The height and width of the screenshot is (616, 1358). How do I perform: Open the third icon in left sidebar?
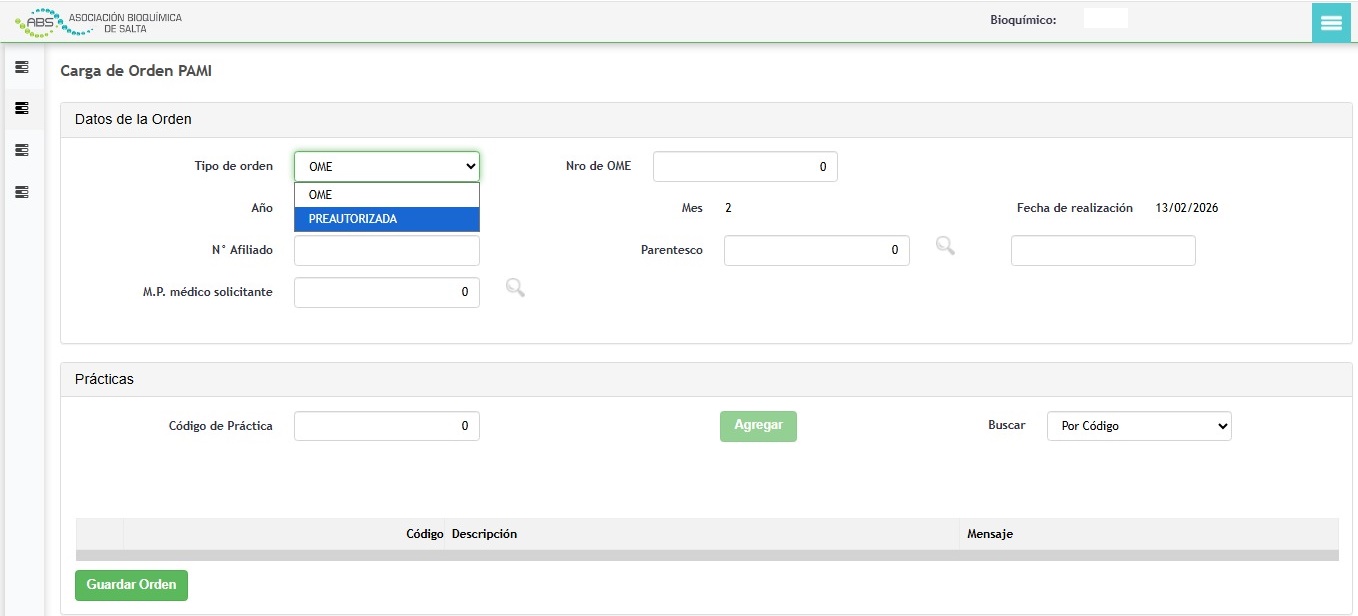21,150
